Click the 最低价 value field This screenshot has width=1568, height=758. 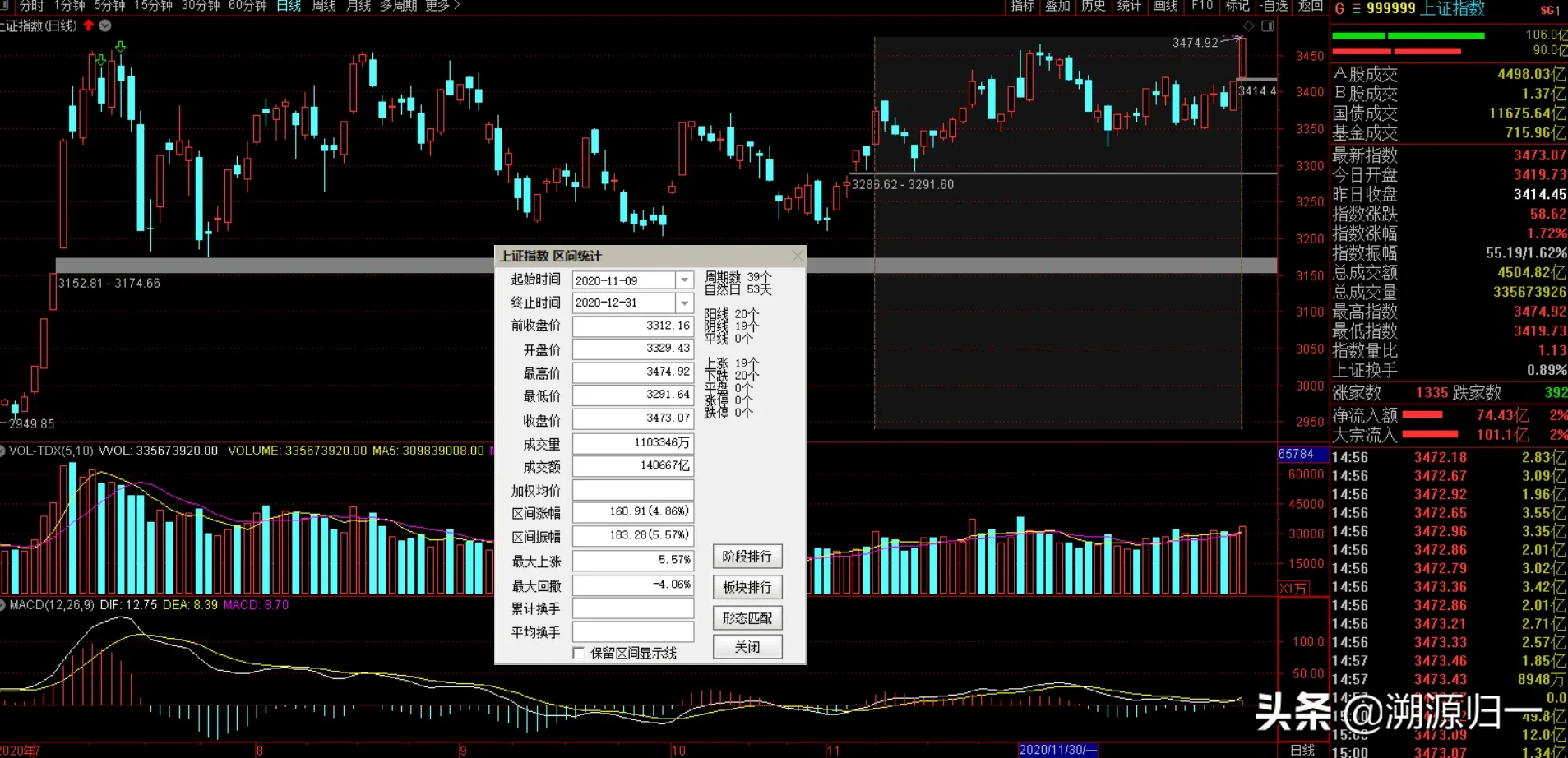[633, 395]
